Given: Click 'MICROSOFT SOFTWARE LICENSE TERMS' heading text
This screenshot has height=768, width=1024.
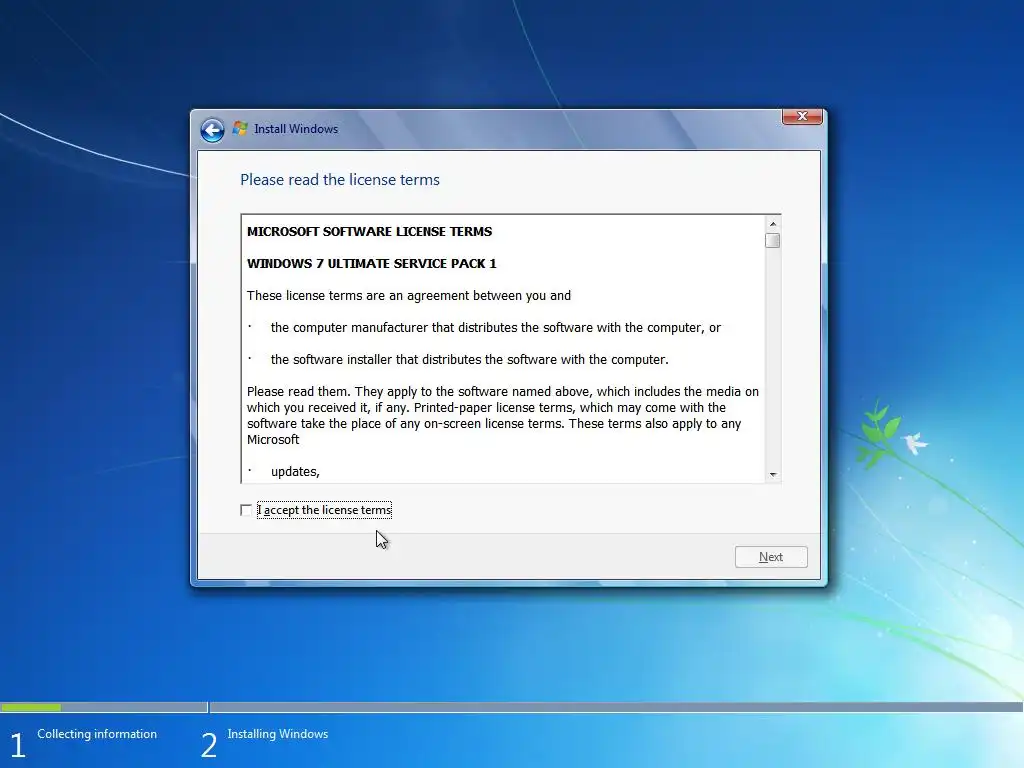Looking at the screenshot, I should tap(370, 231).
